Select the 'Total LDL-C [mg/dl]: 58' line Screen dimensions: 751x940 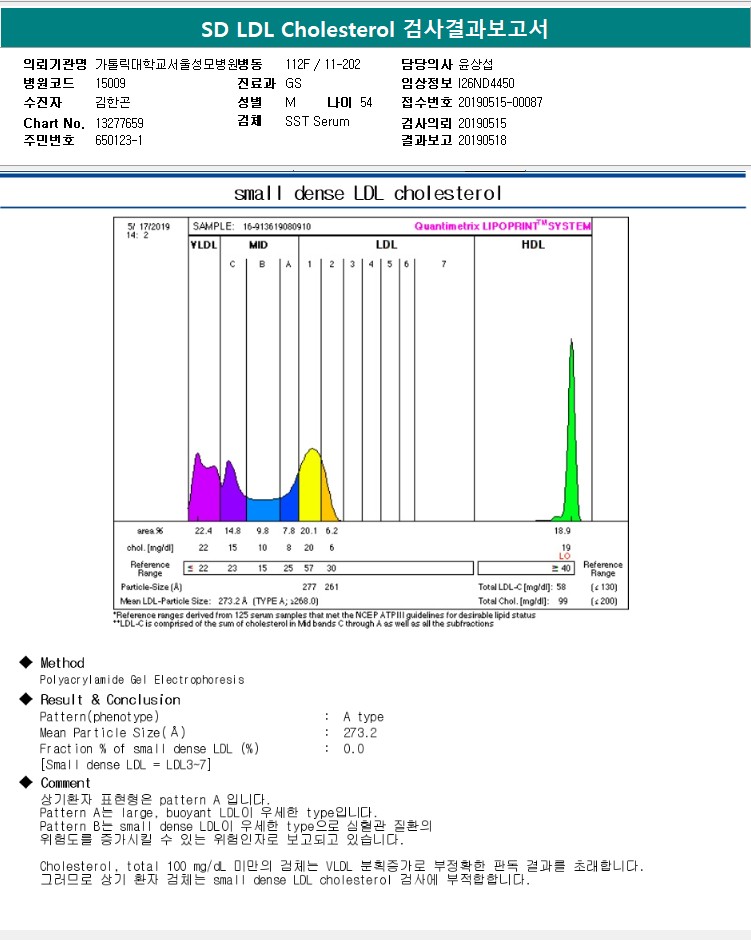point(522,587)
